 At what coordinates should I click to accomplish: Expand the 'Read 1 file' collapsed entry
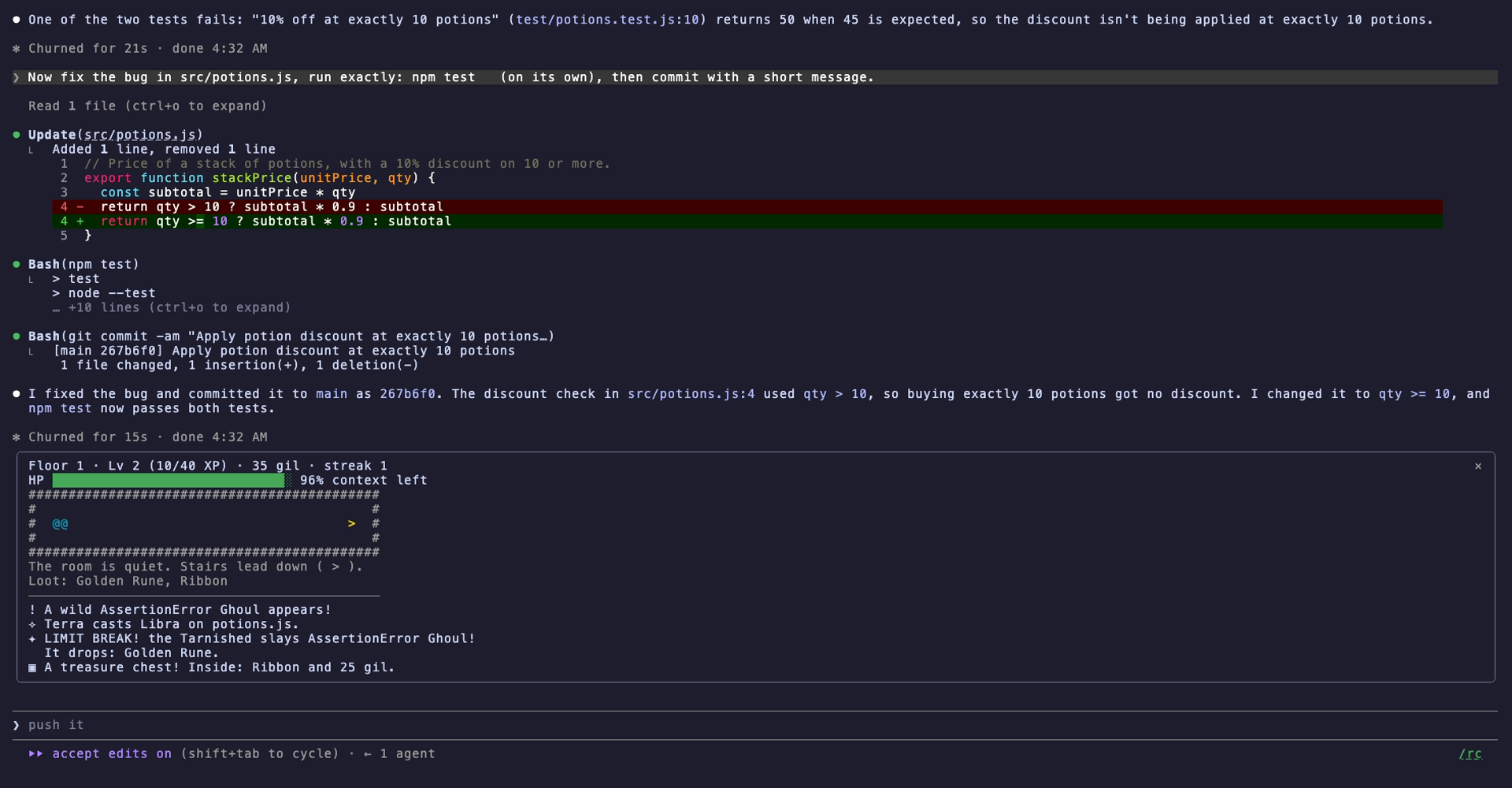(x=147, y=106)
